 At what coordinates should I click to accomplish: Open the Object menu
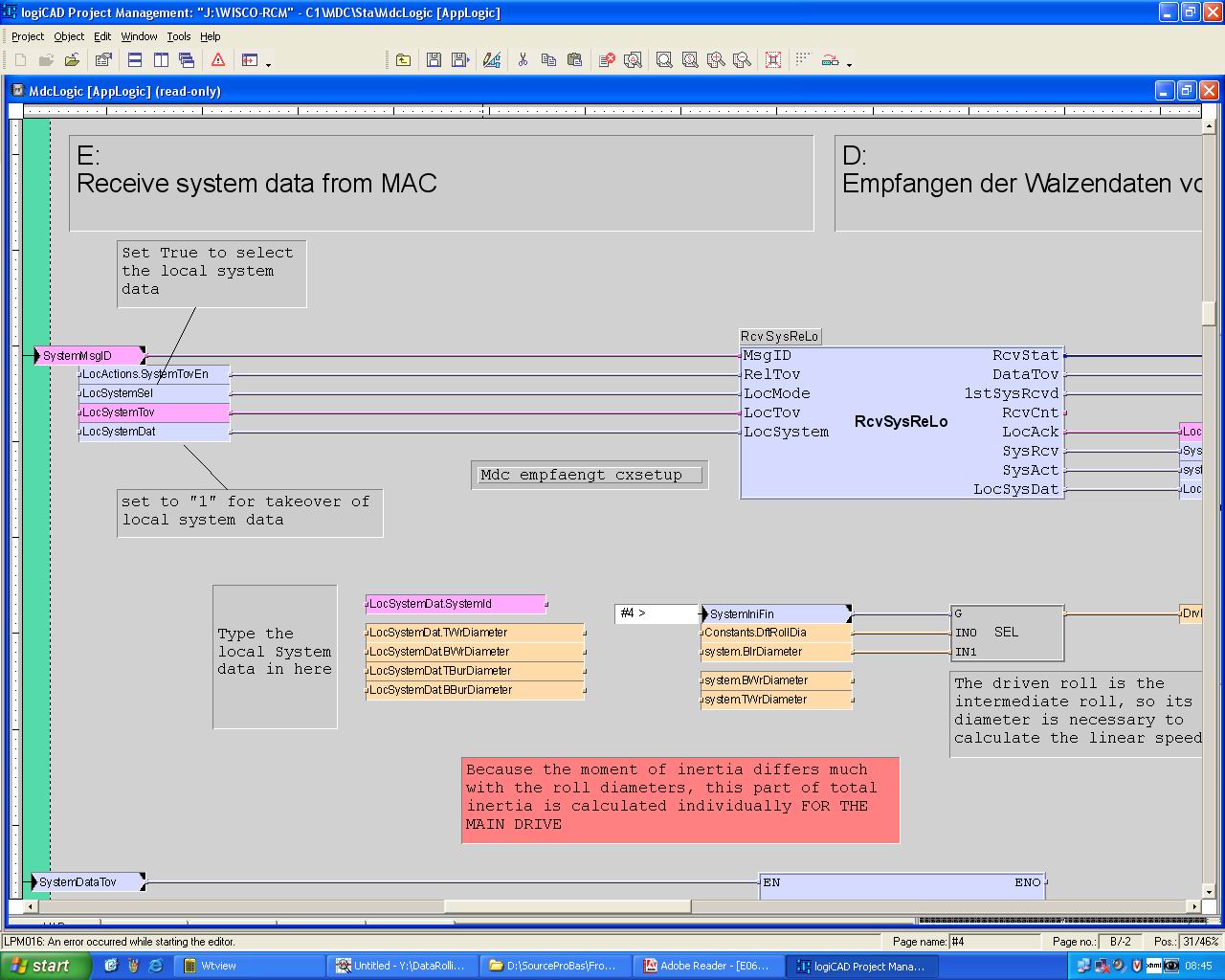[69, 36]
